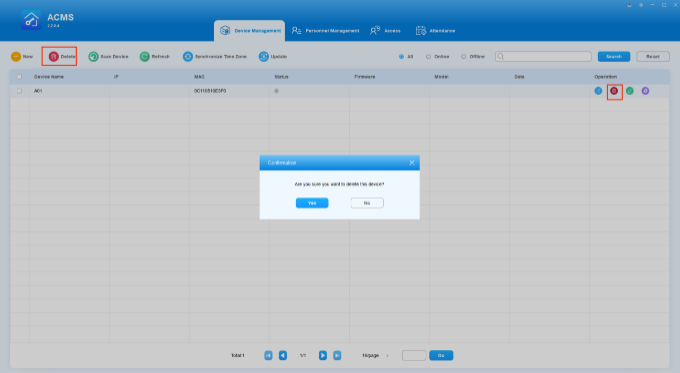The height and width of the screenshot is (373, 680).
Task: Confirm deletion with the Yes button
Action: pos(312,203)
